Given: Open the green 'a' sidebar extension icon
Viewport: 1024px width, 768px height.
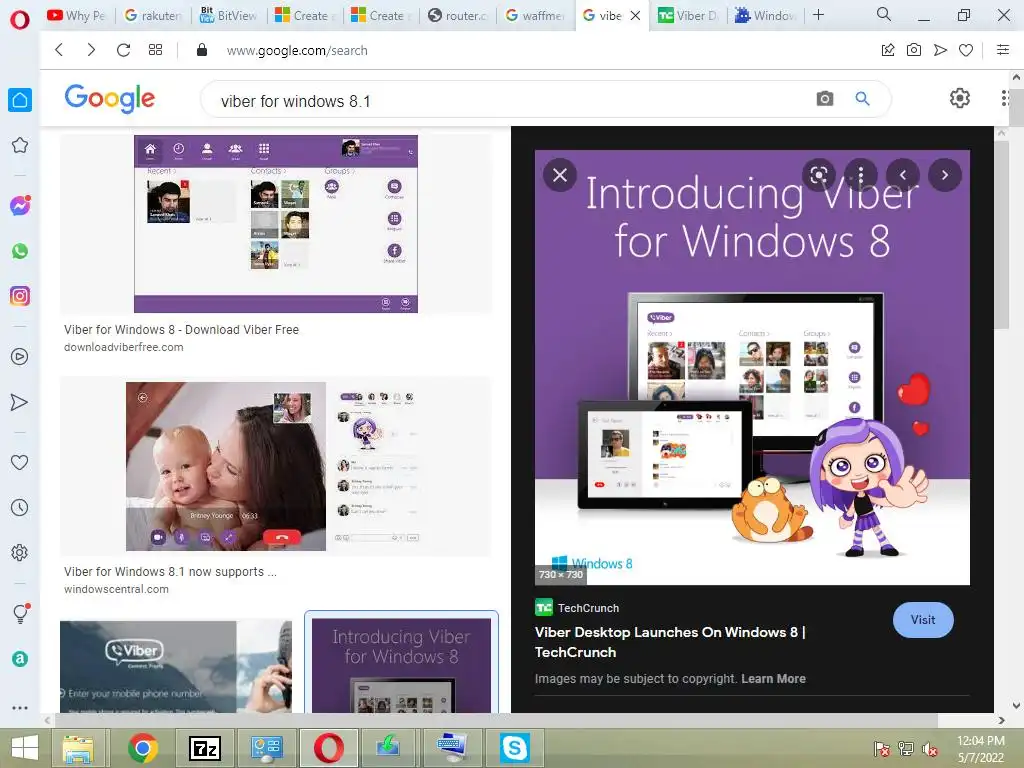Looking at the screenshot, I should point(20,659).
